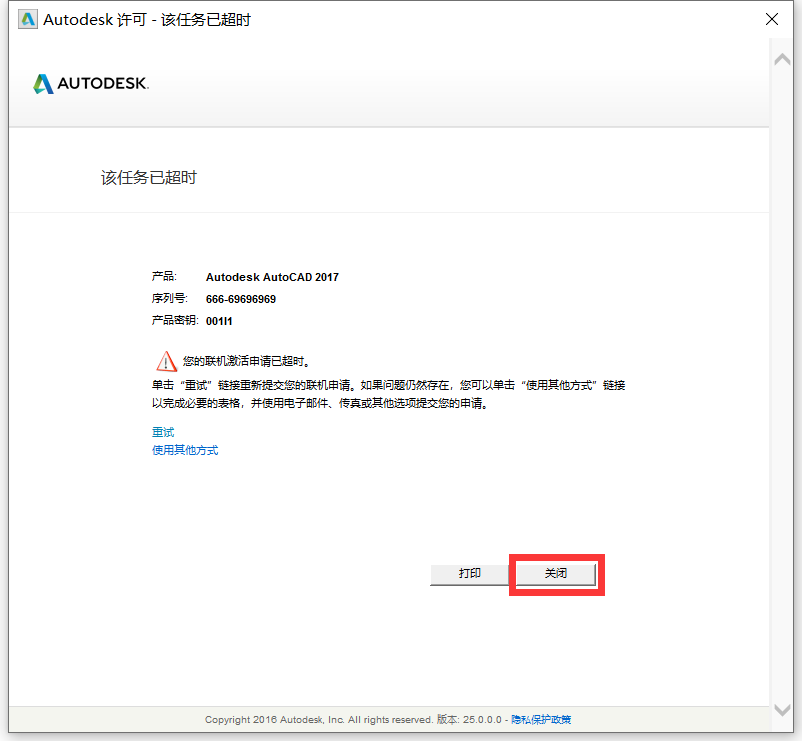Click the Autodesk logo in the header
802x741 pixels.
[91, 83]
